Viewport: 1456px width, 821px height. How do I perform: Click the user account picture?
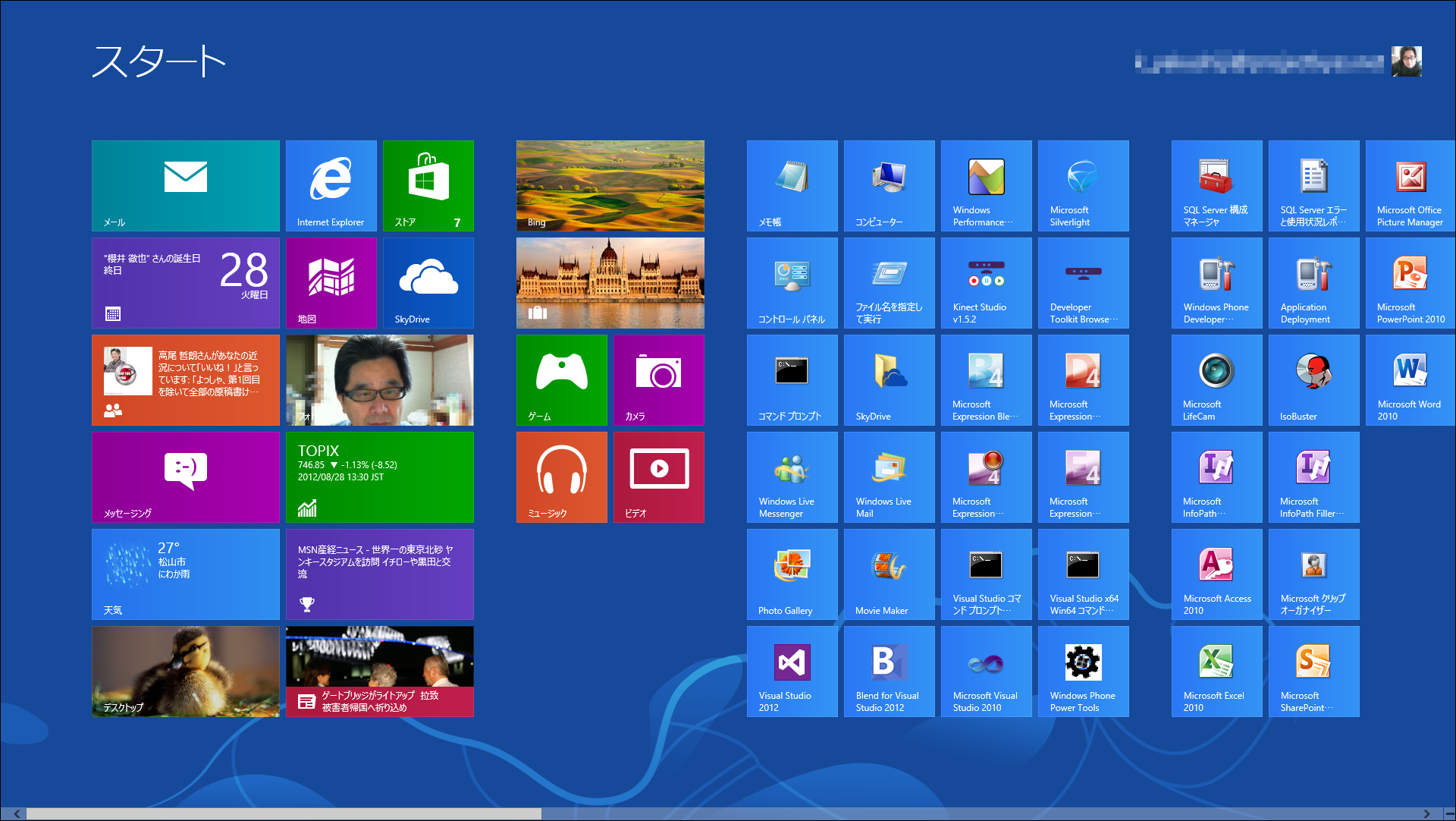click(1407, 61)
